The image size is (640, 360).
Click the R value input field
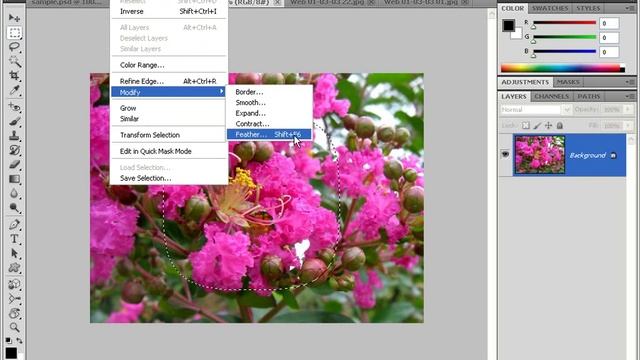(609, 23)
